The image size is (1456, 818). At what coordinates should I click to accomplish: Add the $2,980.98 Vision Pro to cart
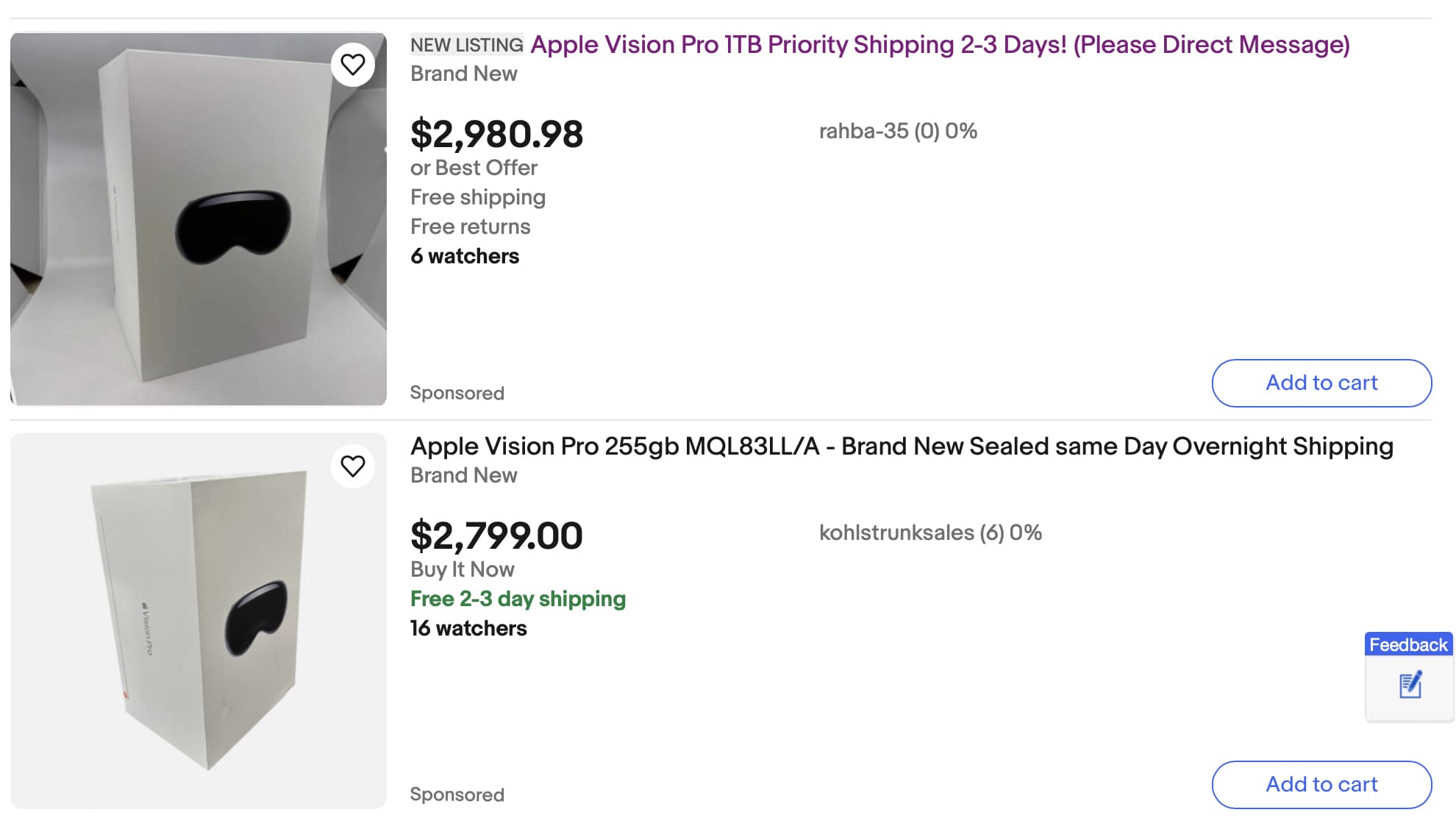[x=1321, y=383]
